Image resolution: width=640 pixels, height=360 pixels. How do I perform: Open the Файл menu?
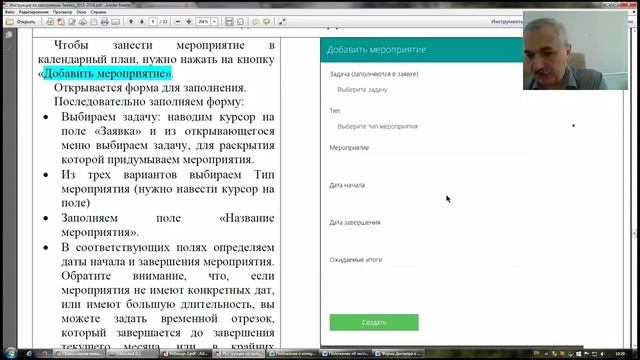click(9, 12)
